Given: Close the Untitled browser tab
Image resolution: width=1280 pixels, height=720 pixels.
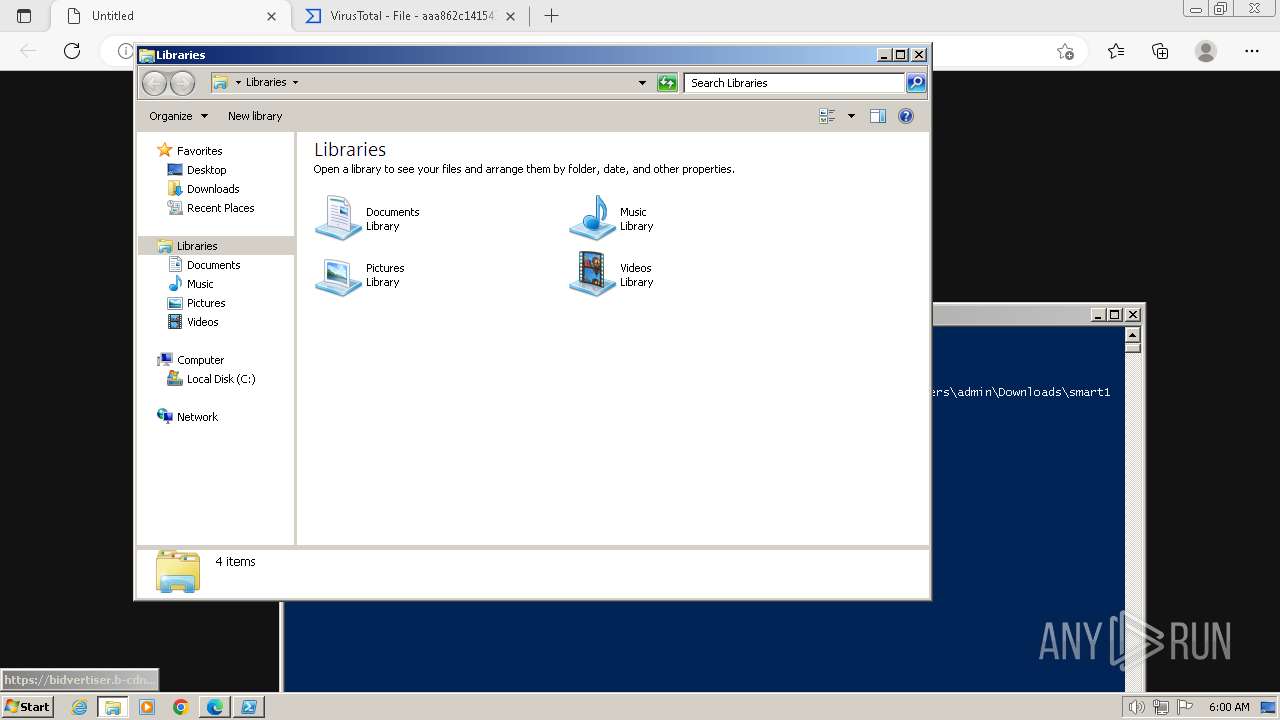Looking at the screenshot, I should click(271, 16).
